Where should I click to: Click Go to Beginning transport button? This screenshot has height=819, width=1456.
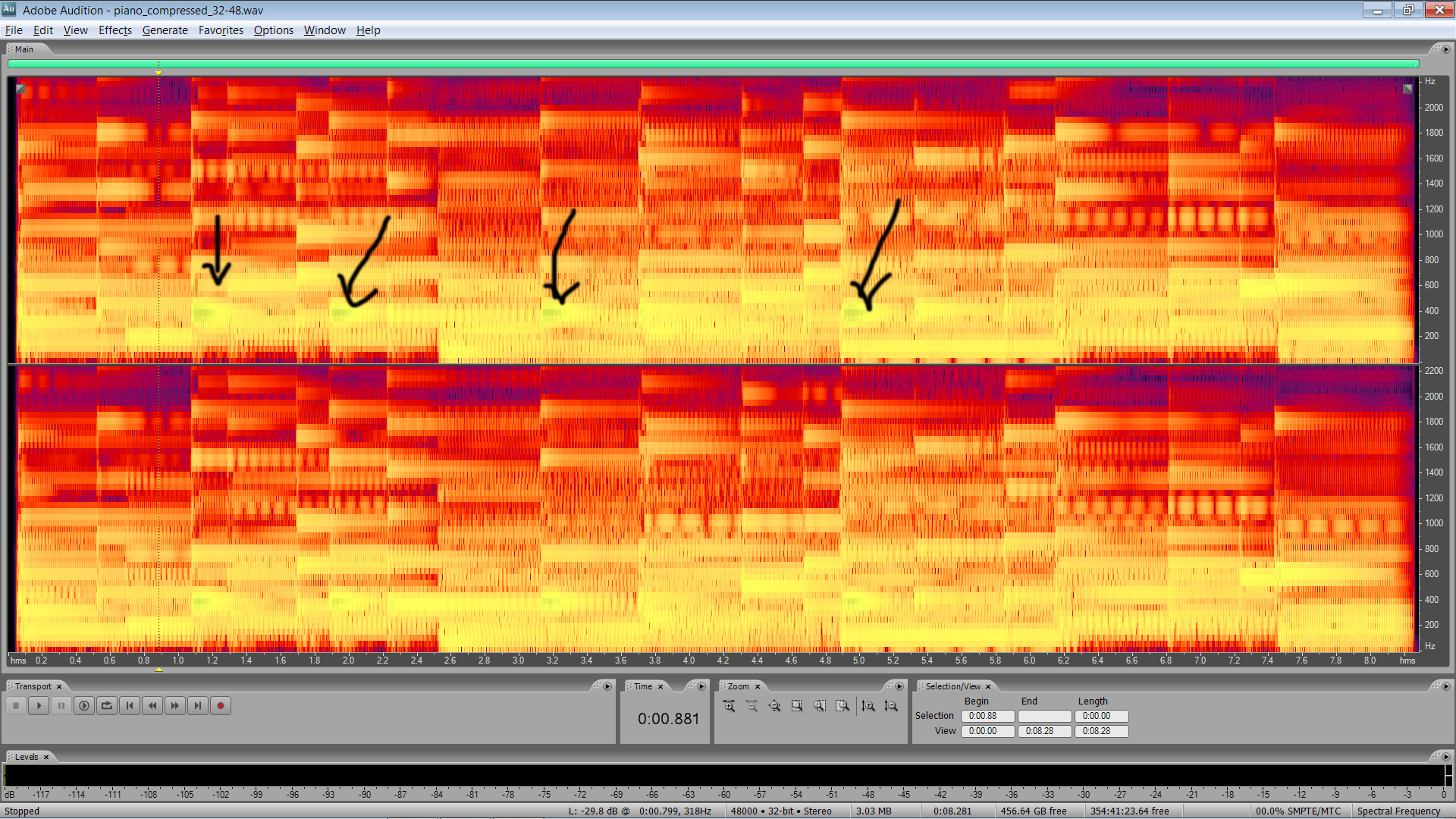tap(130, 706)
